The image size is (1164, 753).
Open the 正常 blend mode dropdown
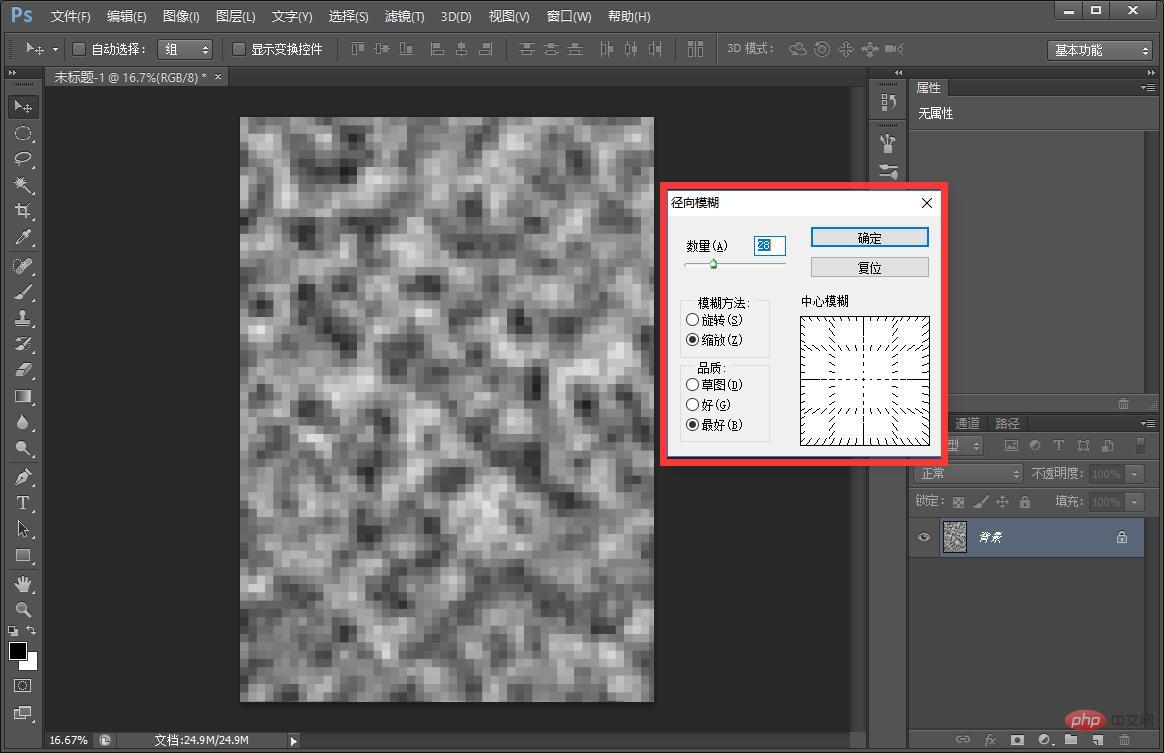tap(967, 473)
